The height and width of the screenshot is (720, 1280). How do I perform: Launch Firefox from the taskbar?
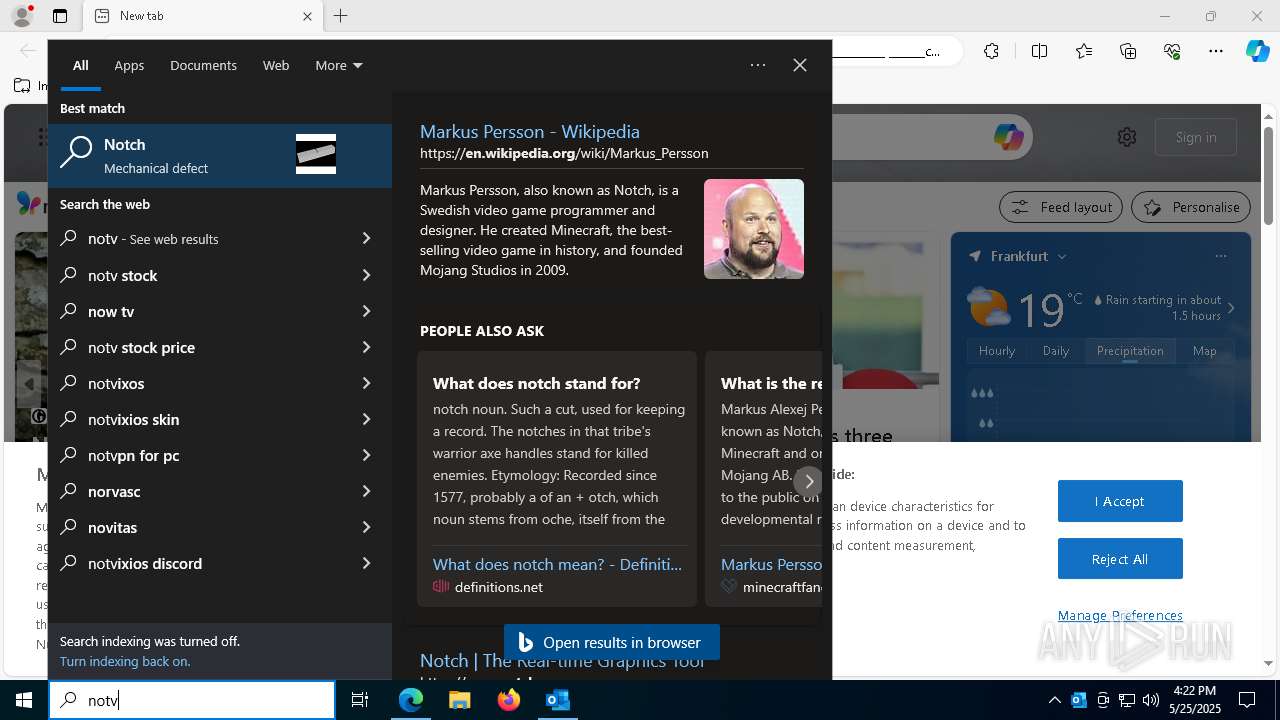pos(509,700)
